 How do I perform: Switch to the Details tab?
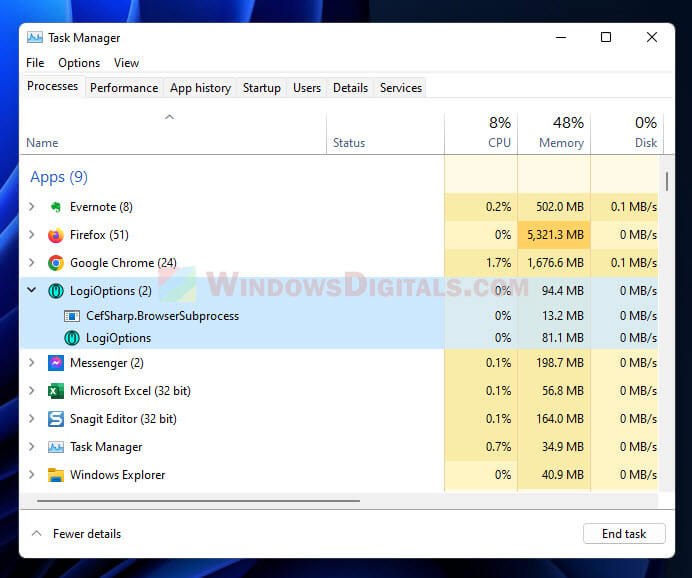[x=350, y=88]
